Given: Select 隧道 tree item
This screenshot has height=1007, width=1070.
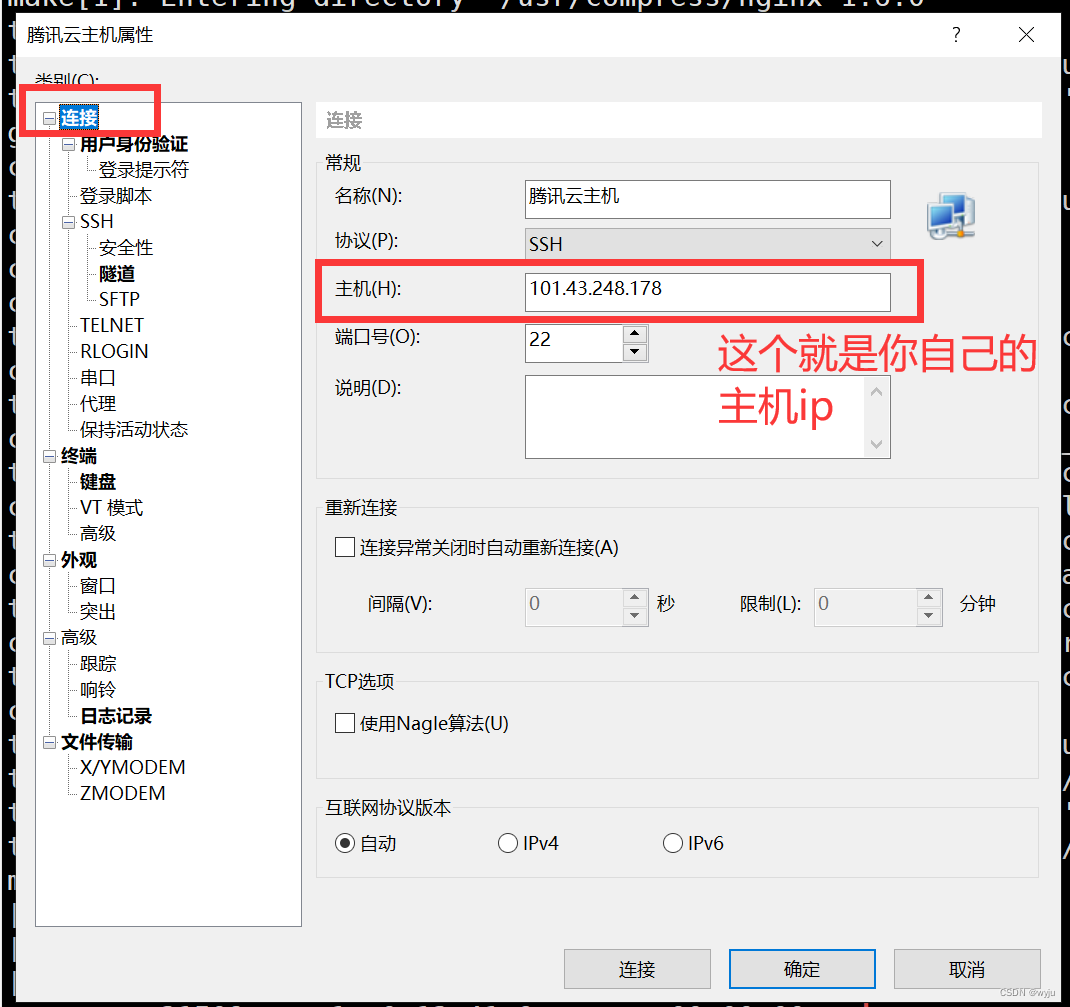Looking at the screenshot, I should point(117,274).
